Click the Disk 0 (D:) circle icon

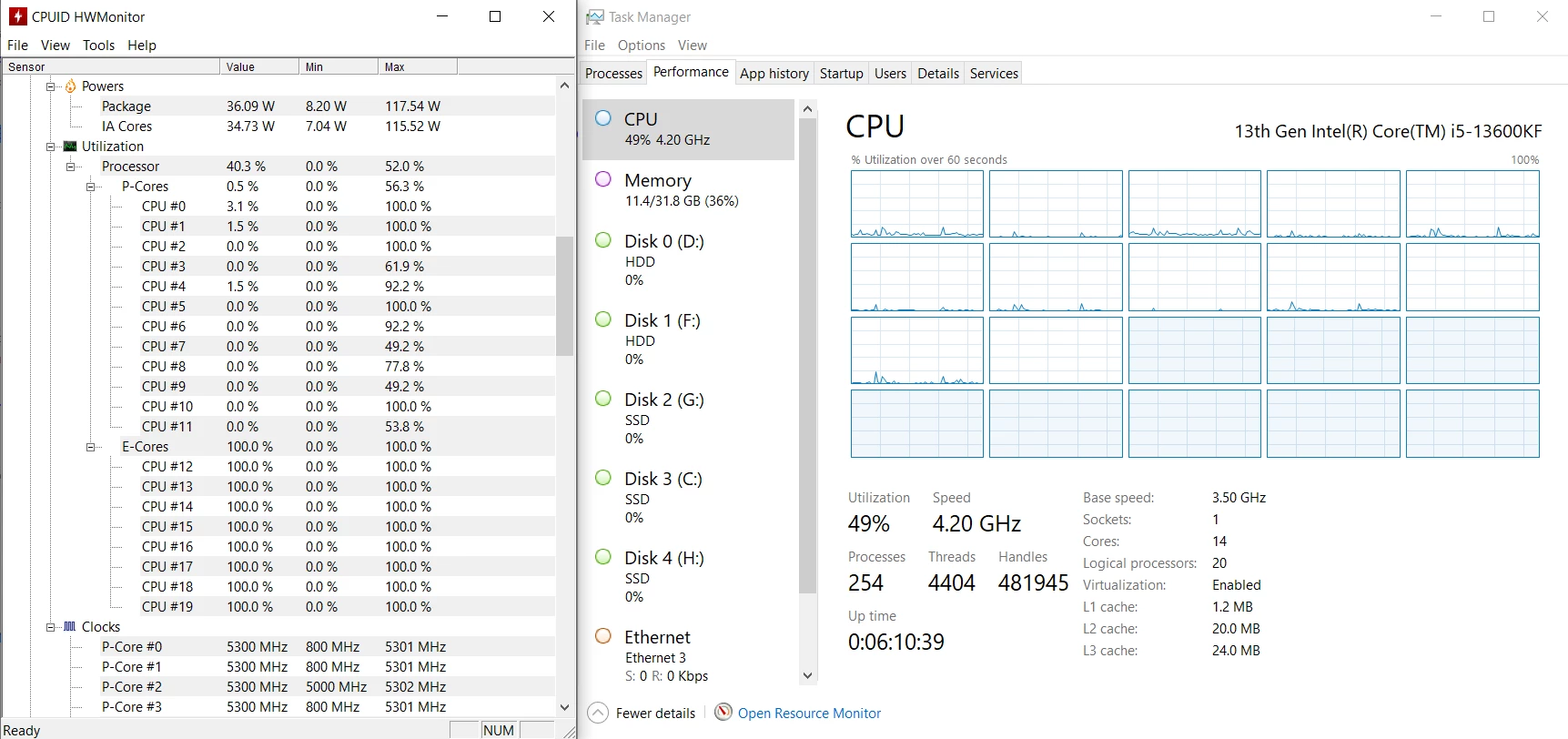603,239
